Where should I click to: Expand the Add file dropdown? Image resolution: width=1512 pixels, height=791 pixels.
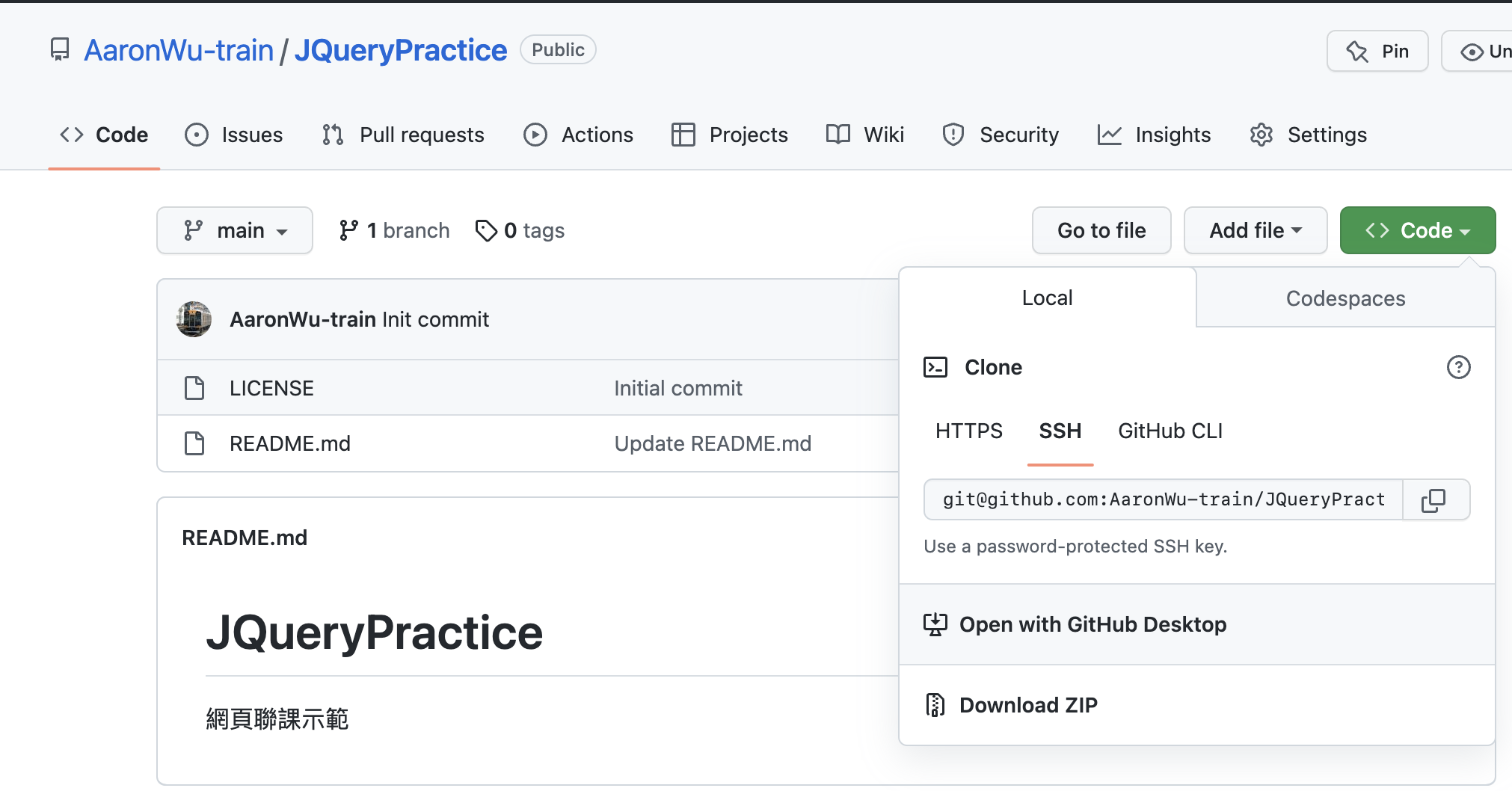[1256, 230]
